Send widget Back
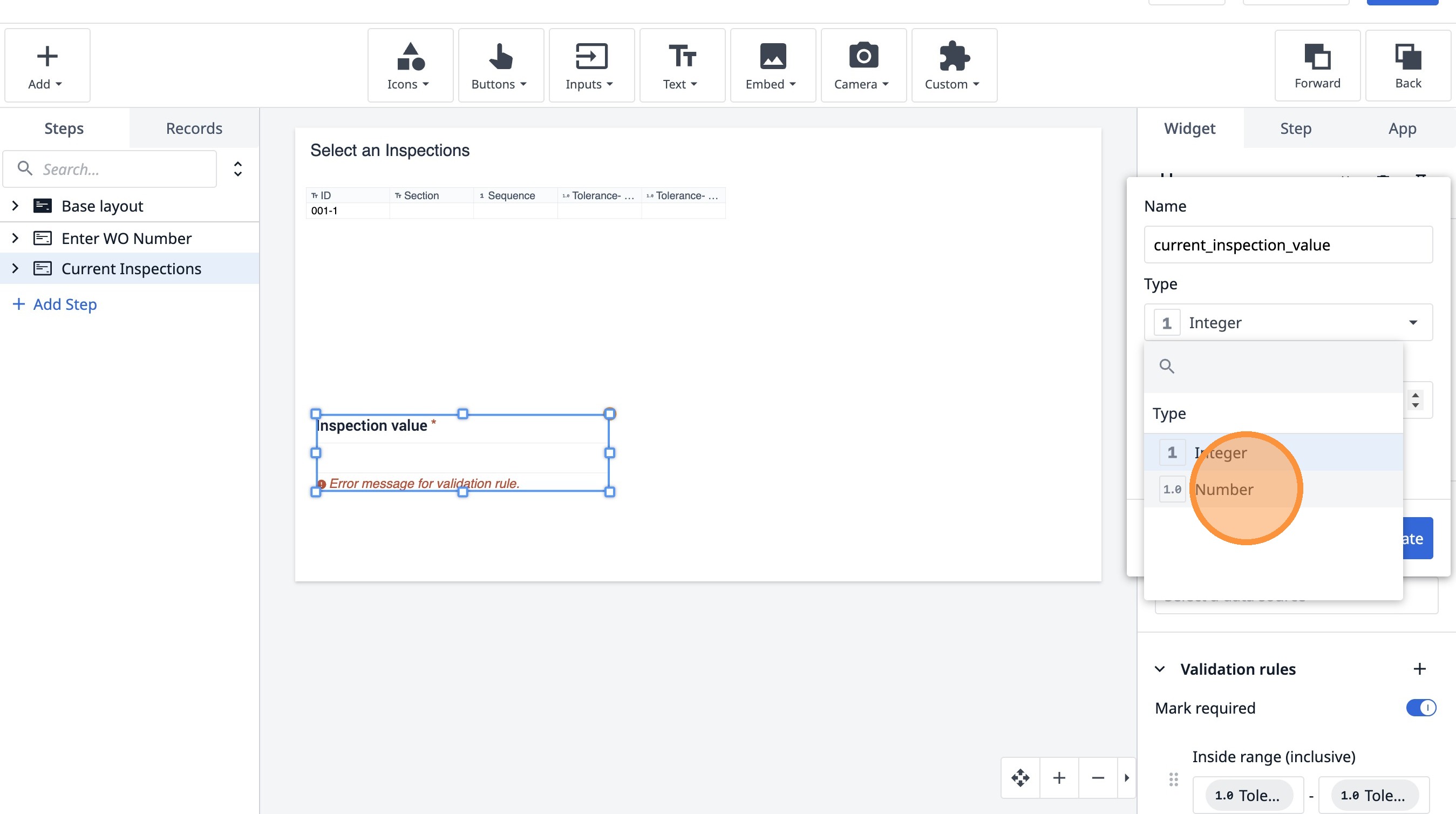This screenshot has width=1456, height=814. (x=1407, y=65)
